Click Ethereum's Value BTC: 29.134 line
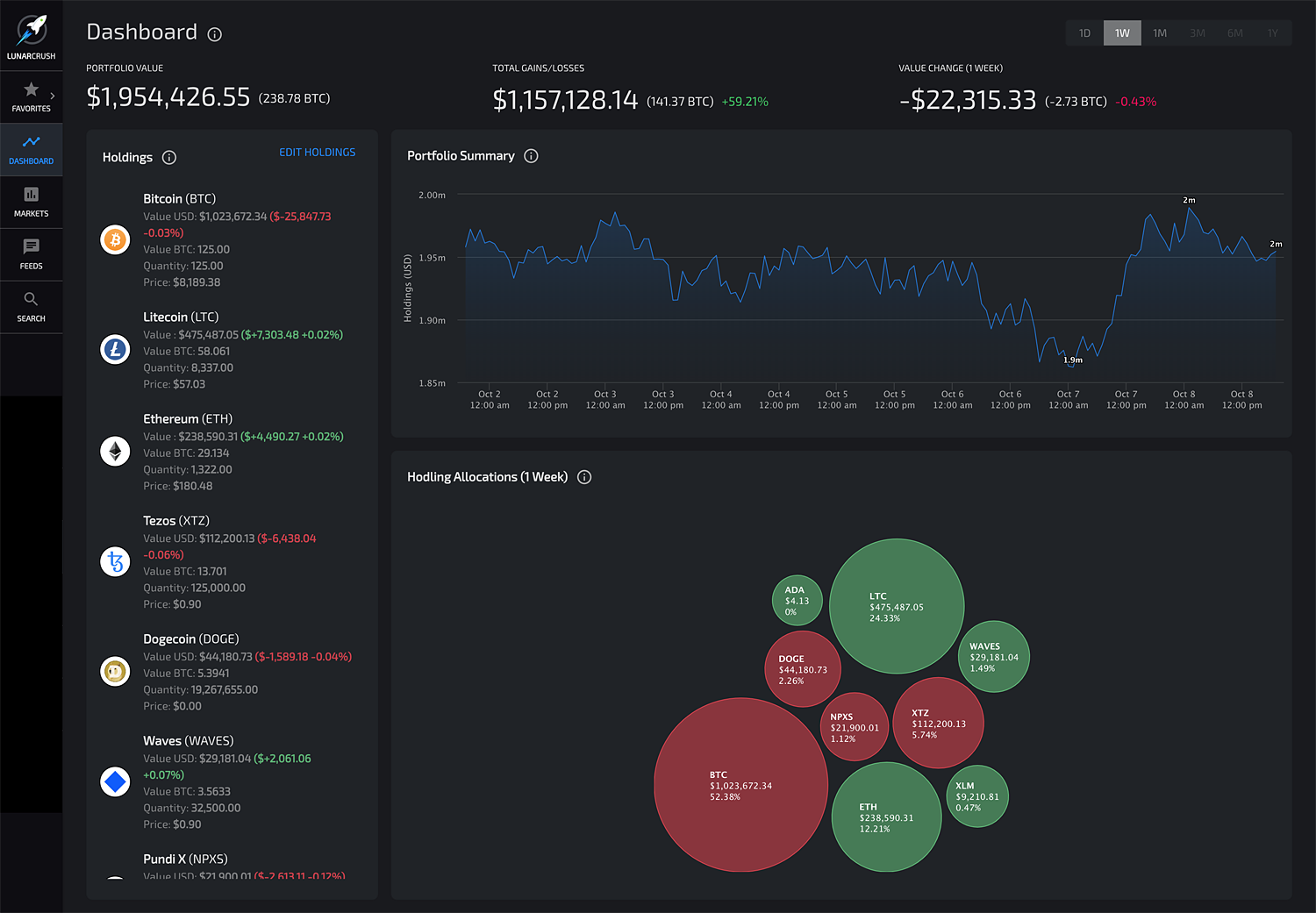 coord(186,453)
